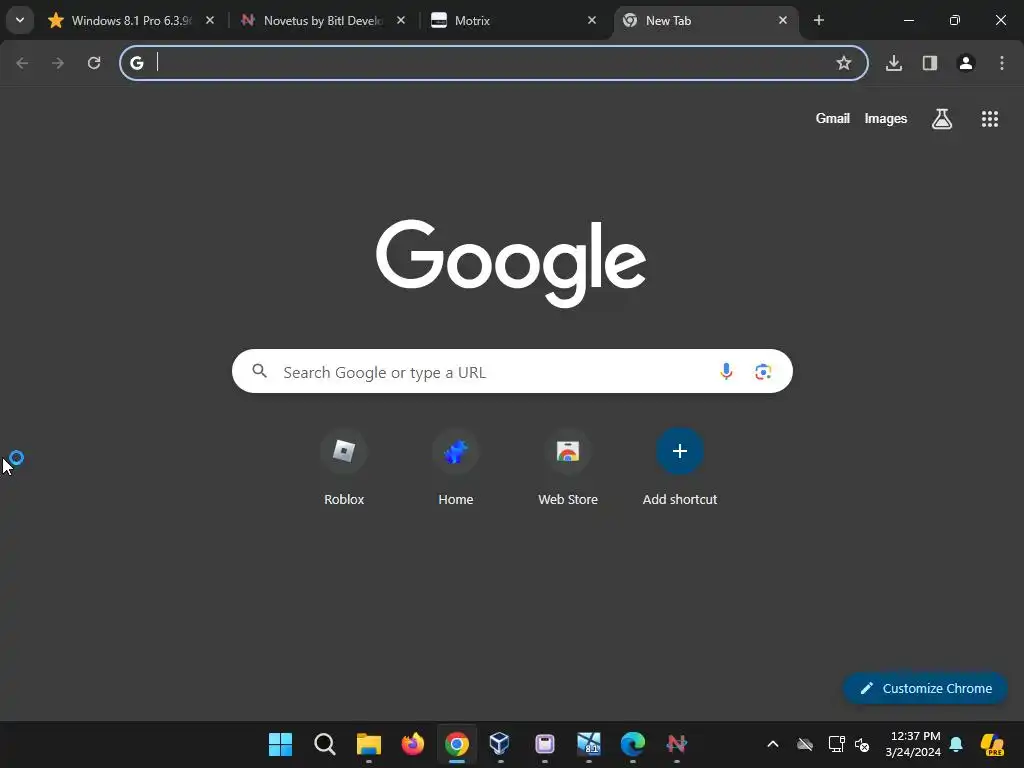Open the Google apps grid

click(x=990, y=119)
